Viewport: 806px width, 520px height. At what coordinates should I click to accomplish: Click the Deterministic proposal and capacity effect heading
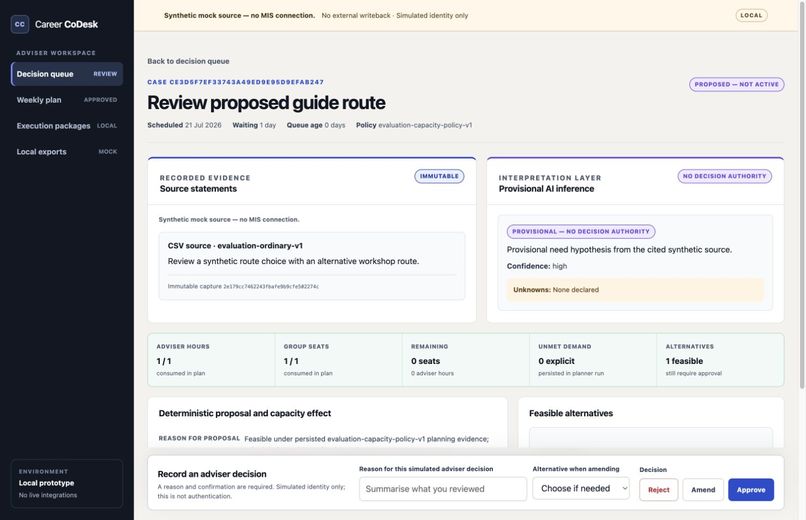(245, 413)
